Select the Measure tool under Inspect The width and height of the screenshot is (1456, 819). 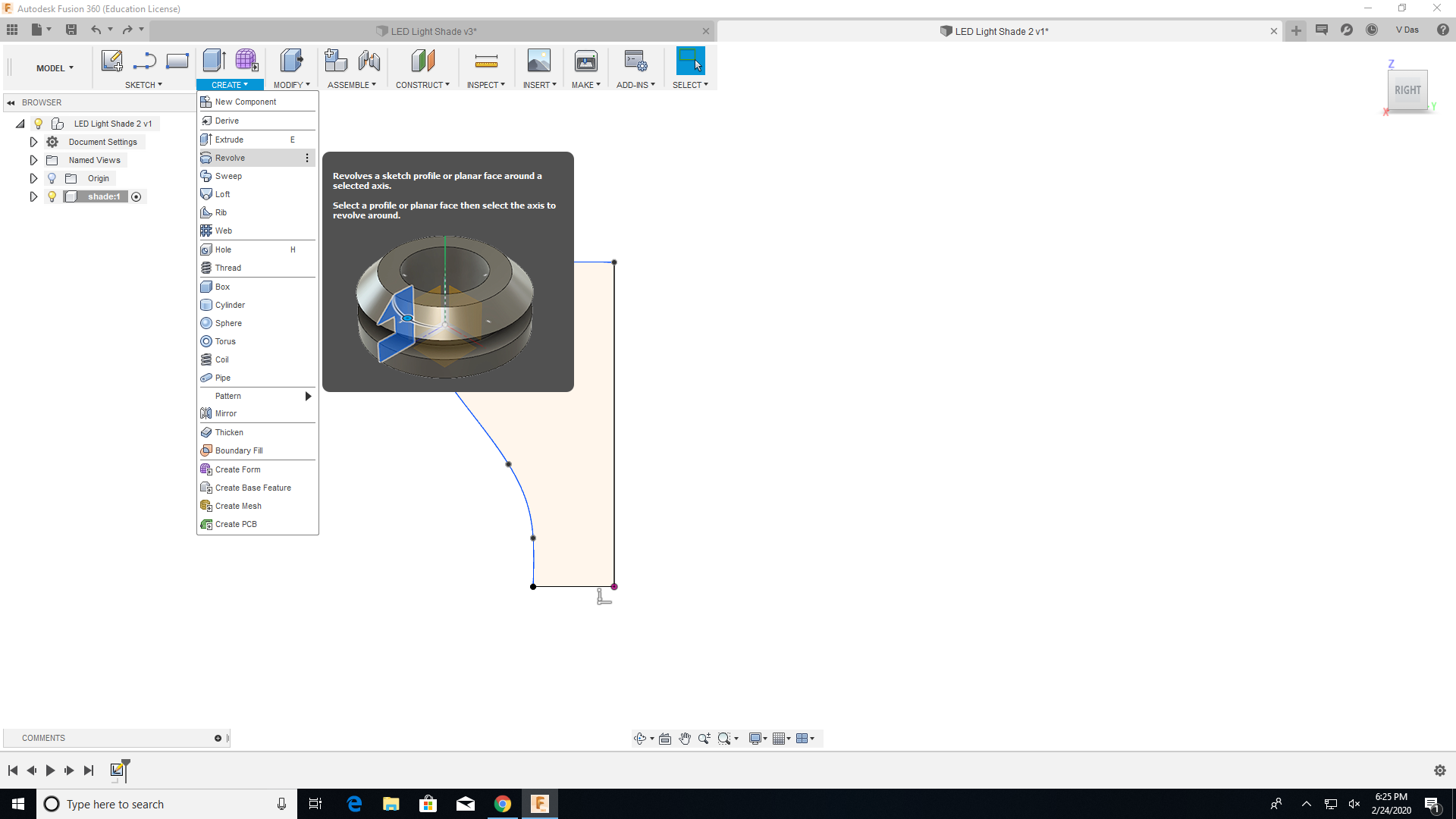(x=485, y=61)
